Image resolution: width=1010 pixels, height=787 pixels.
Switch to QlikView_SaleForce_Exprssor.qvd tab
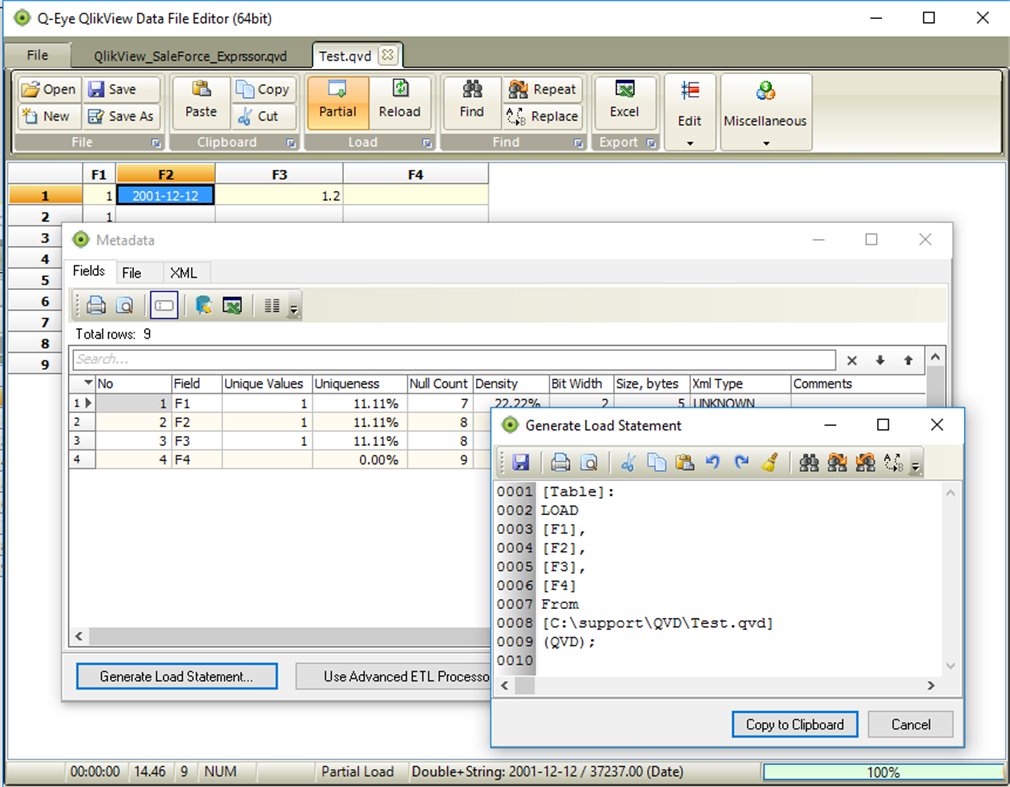point(190,56)
